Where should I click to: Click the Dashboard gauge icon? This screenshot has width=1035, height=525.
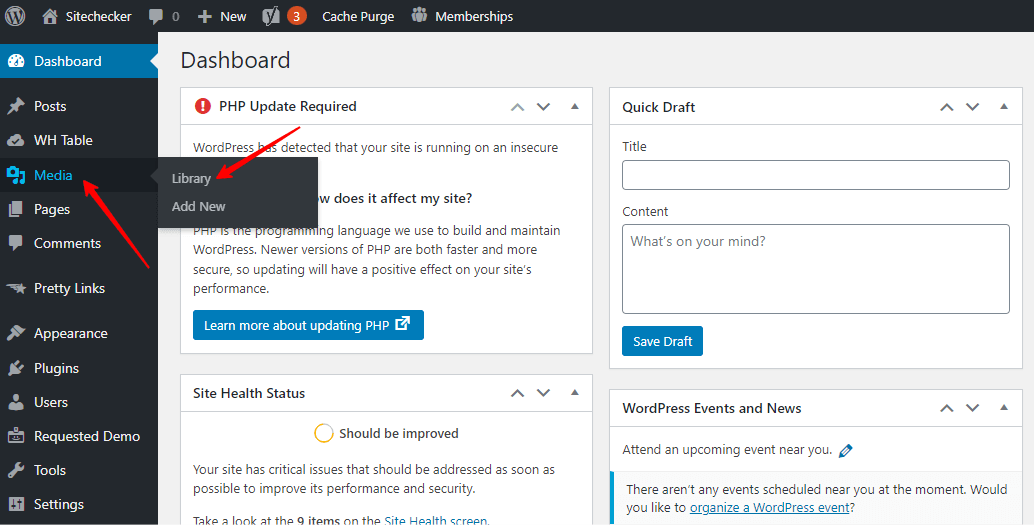pos(17,61)
